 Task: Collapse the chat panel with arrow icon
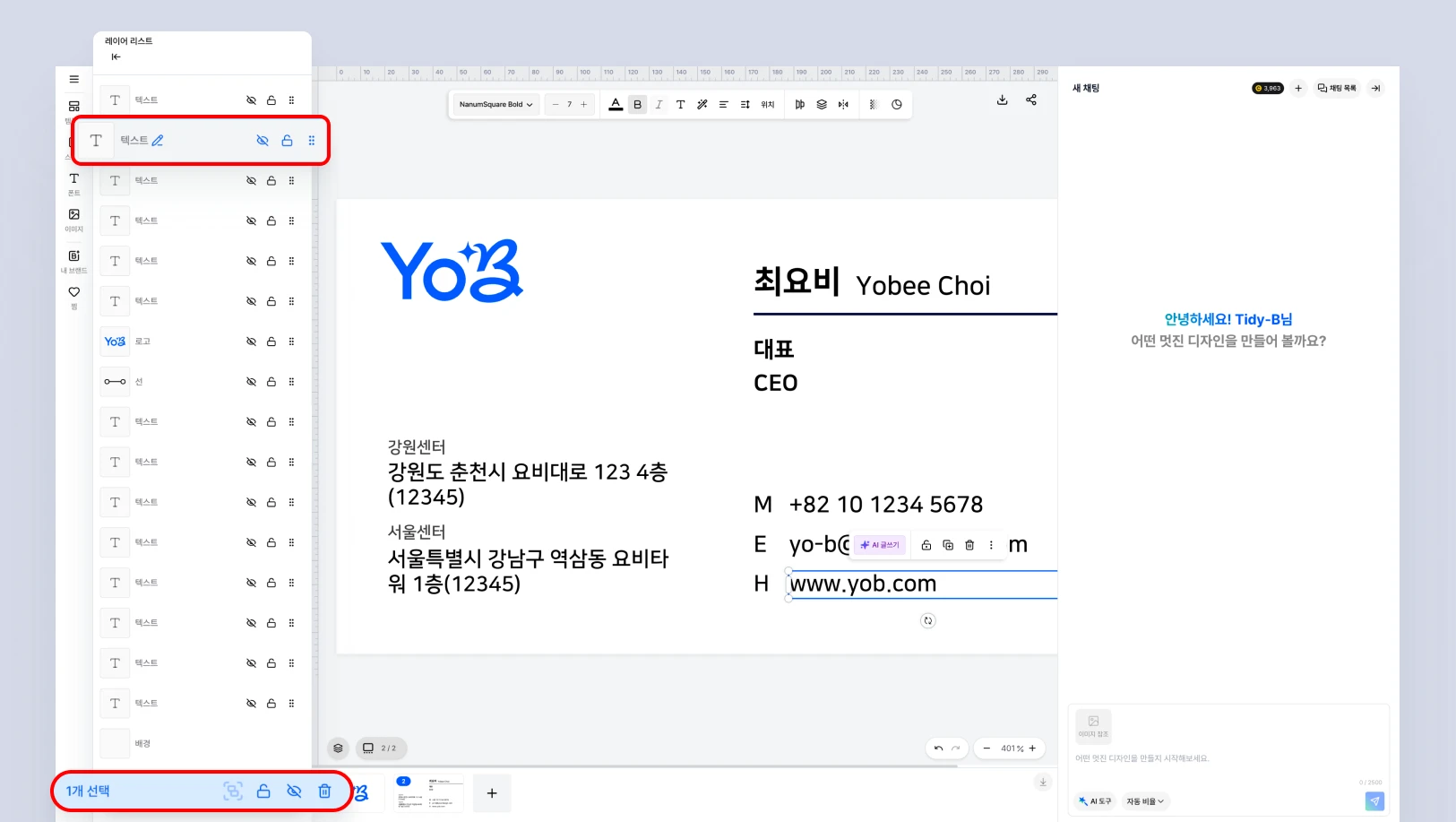tap(1375, 88)
